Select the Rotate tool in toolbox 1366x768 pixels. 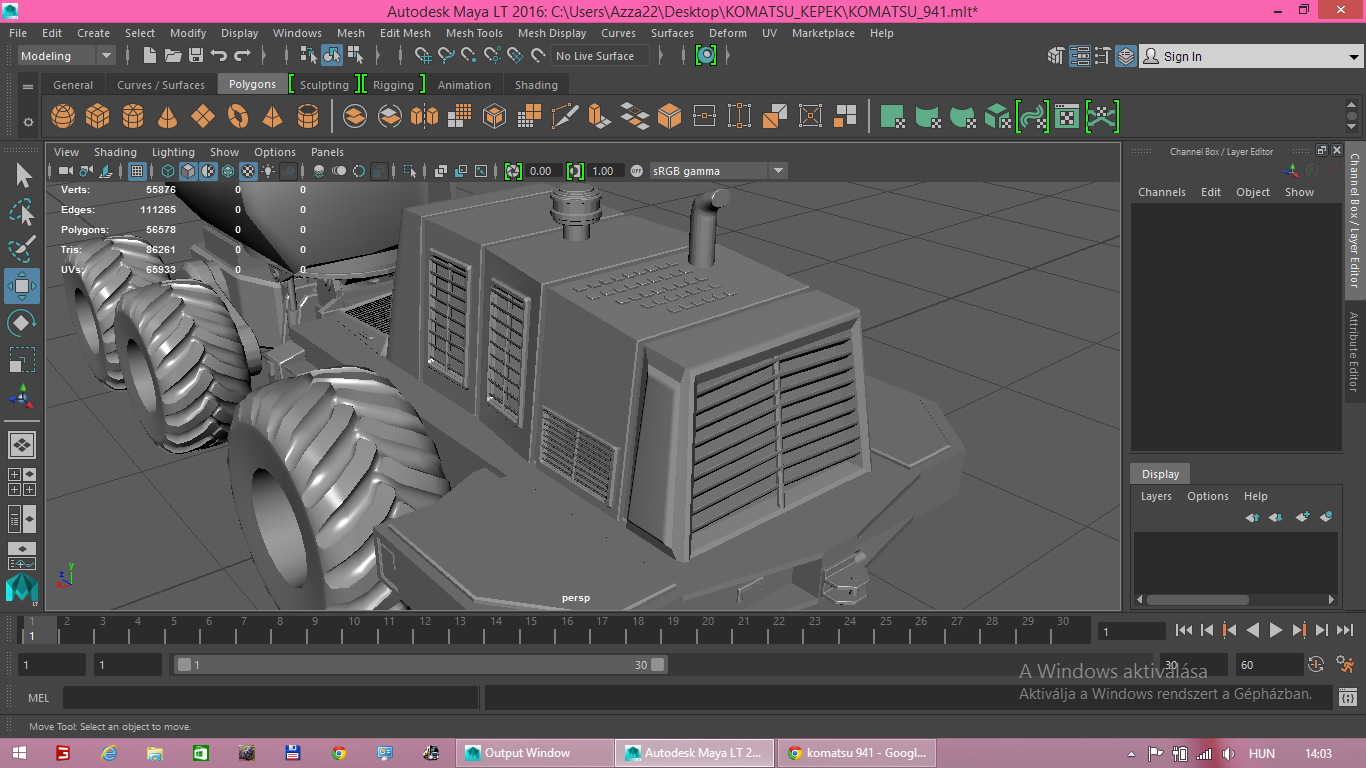click(x=22, y=323)
